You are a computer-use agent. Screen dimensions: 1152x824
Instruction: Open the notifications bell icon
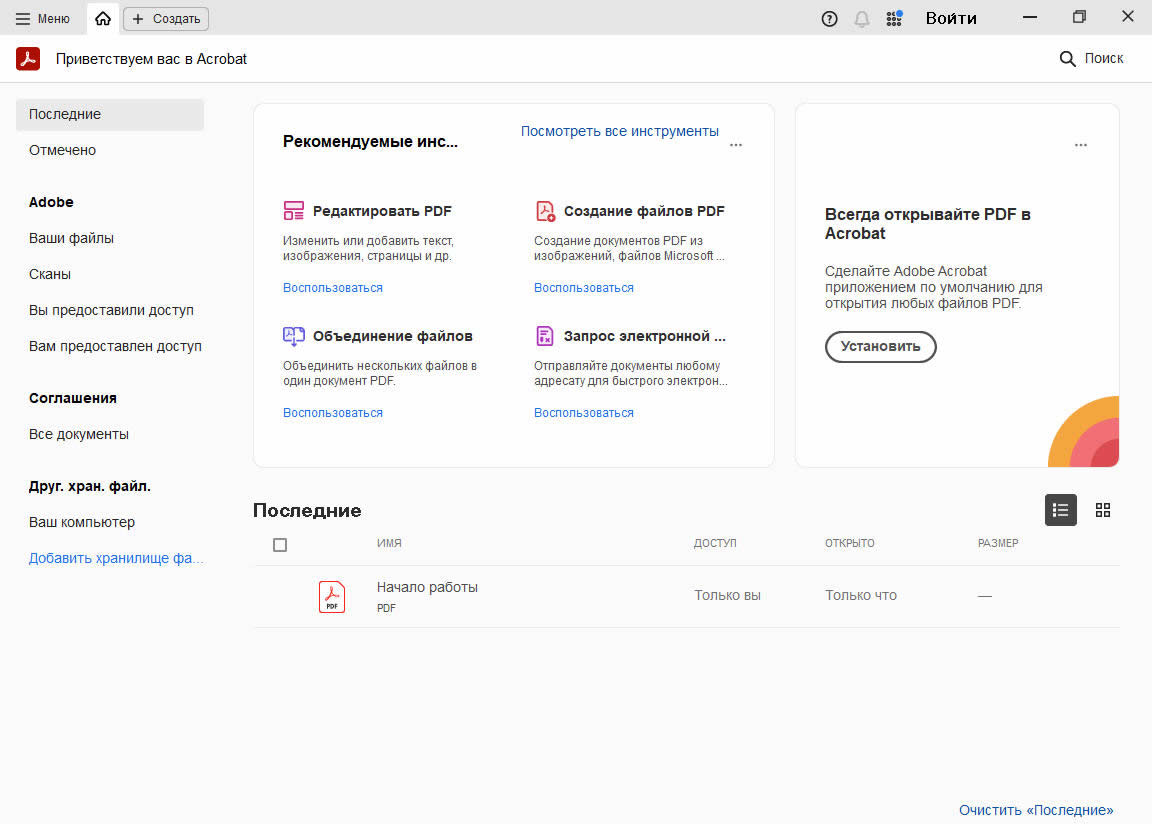pos(862,18)
